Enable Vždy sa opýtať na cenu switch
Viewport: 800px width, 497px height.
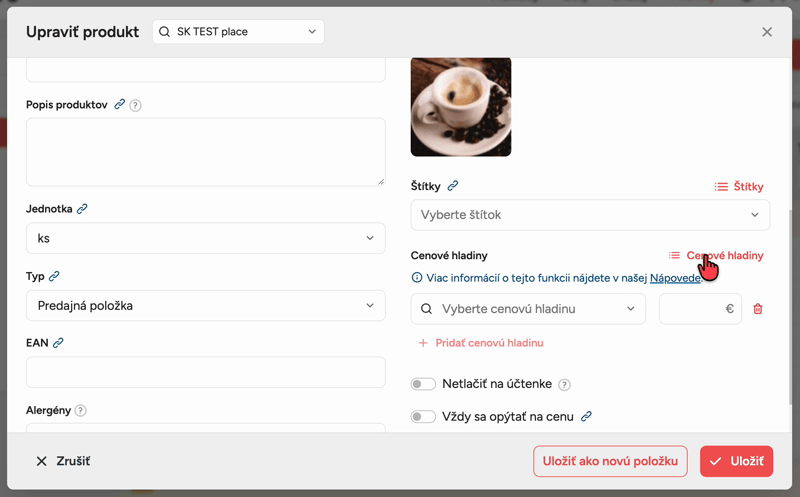pos(423,416)
